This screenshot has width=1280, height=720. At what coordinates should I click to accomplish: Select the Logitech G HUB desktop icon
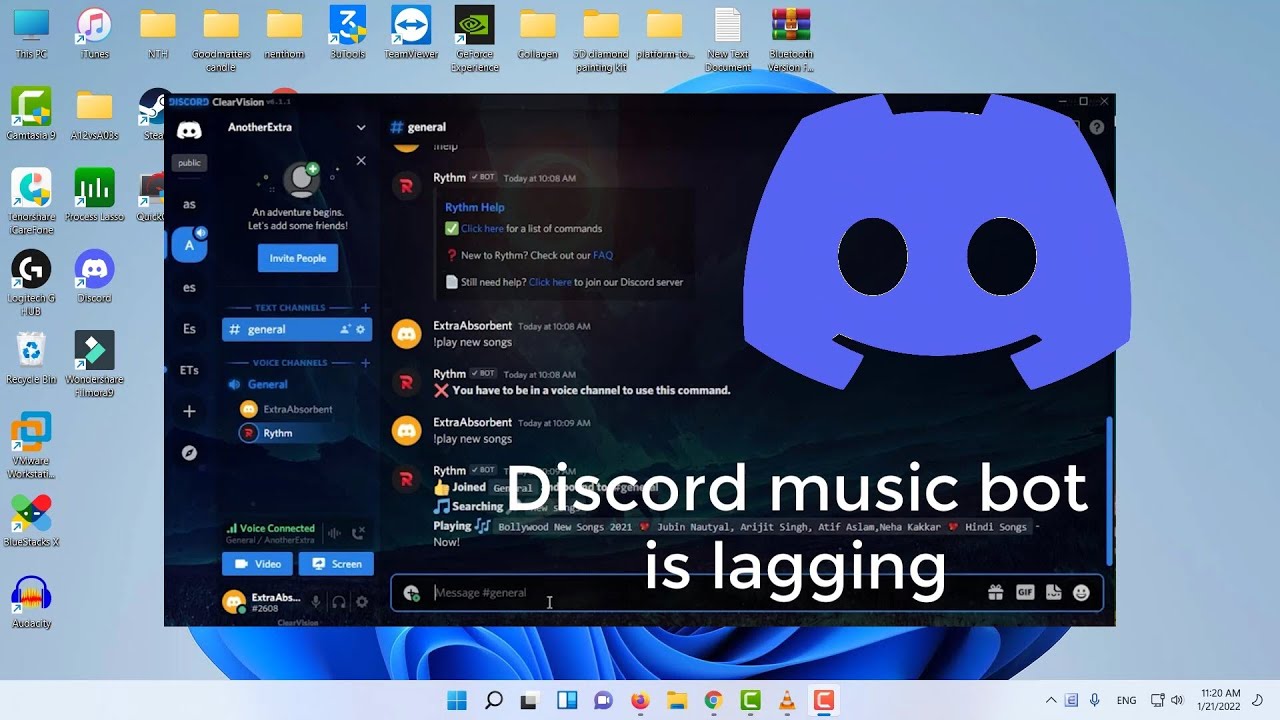[31, 283]
